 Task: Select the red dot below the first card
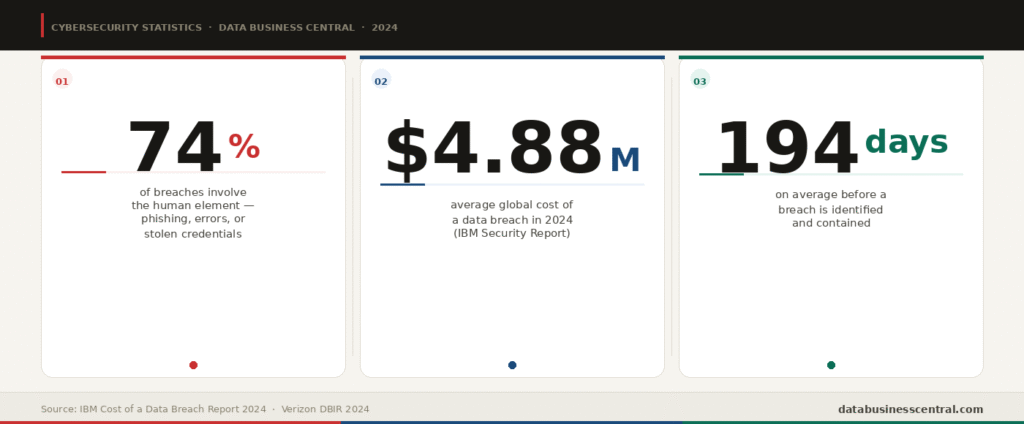pyautogui.click(x=193, y=365)
